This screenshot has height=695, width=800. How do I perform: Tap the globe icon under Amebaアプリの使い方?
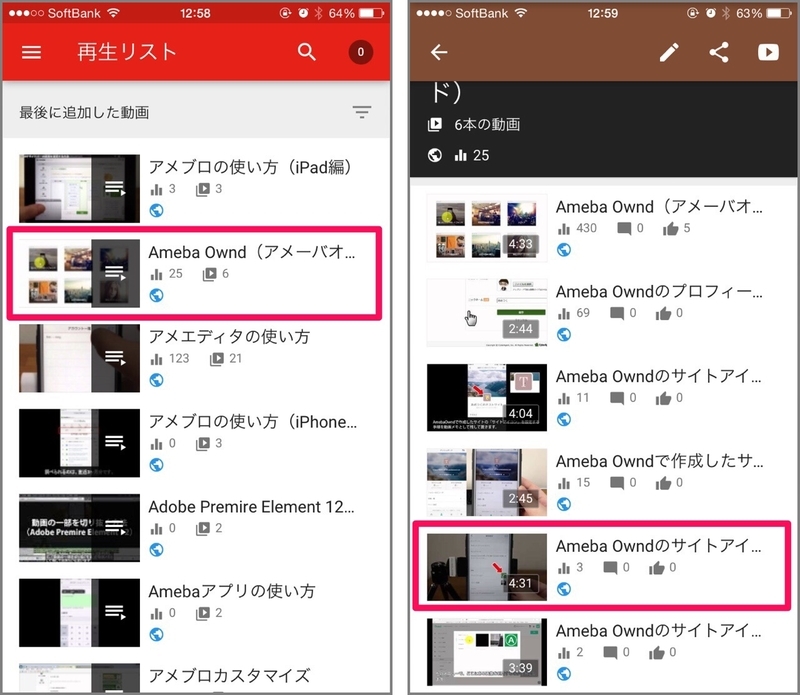(x=157, y=634)
